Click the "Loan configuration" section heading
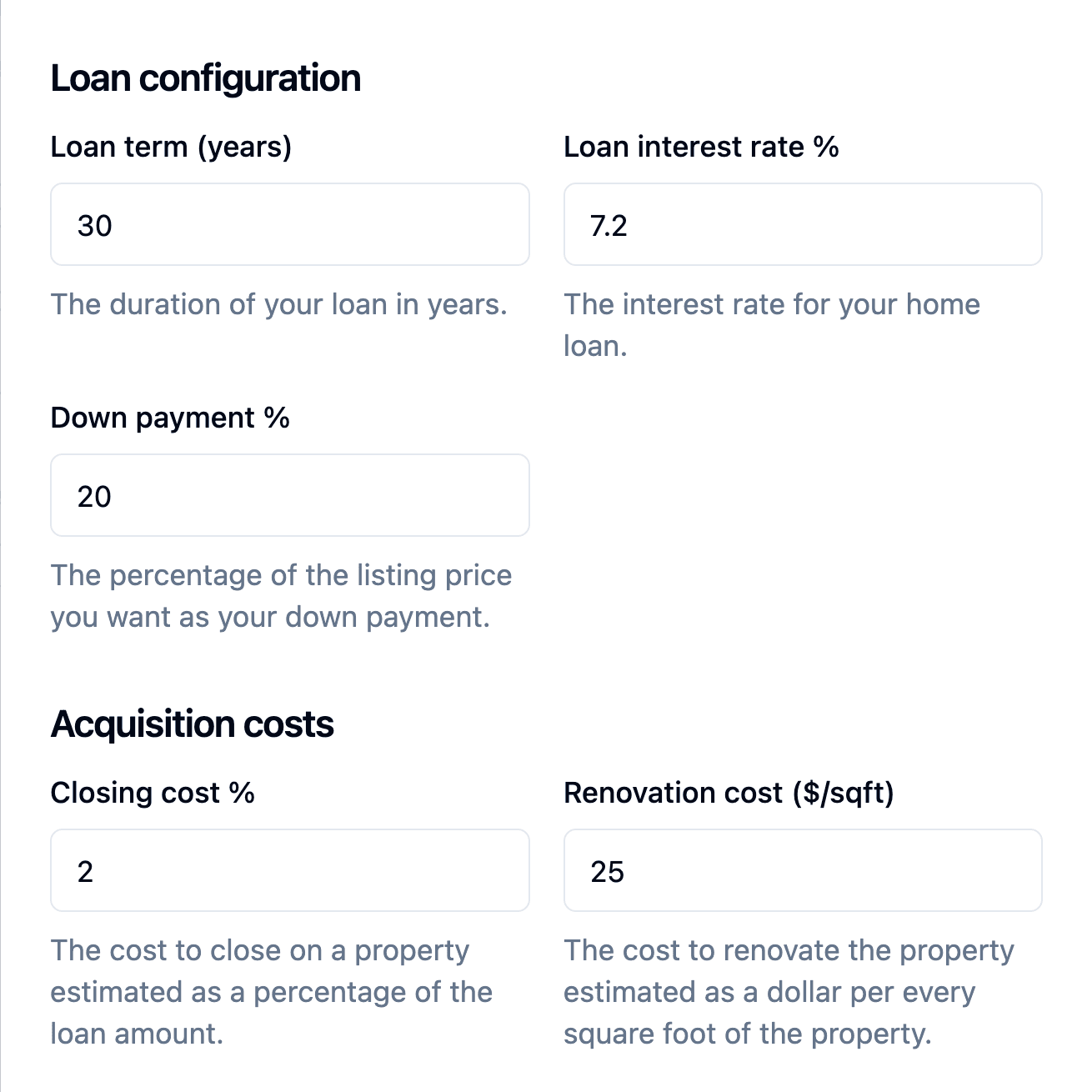Screen dimensions: 1092x1092 tap(206, 78)
